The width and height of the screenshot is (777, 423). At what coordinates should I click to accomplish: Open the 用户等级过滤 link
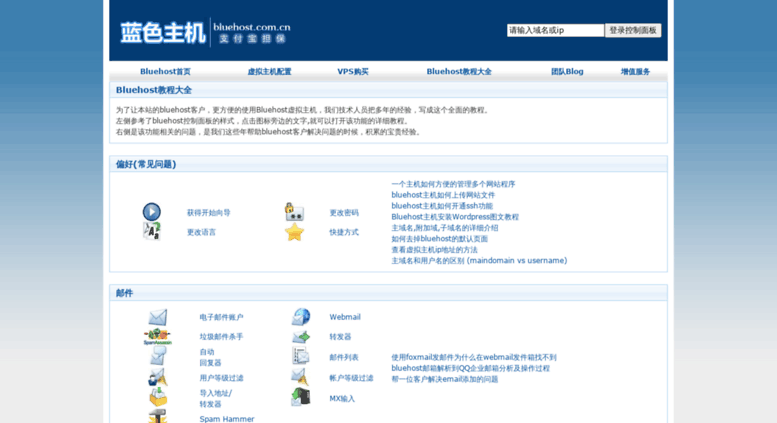tap(222, 378)
